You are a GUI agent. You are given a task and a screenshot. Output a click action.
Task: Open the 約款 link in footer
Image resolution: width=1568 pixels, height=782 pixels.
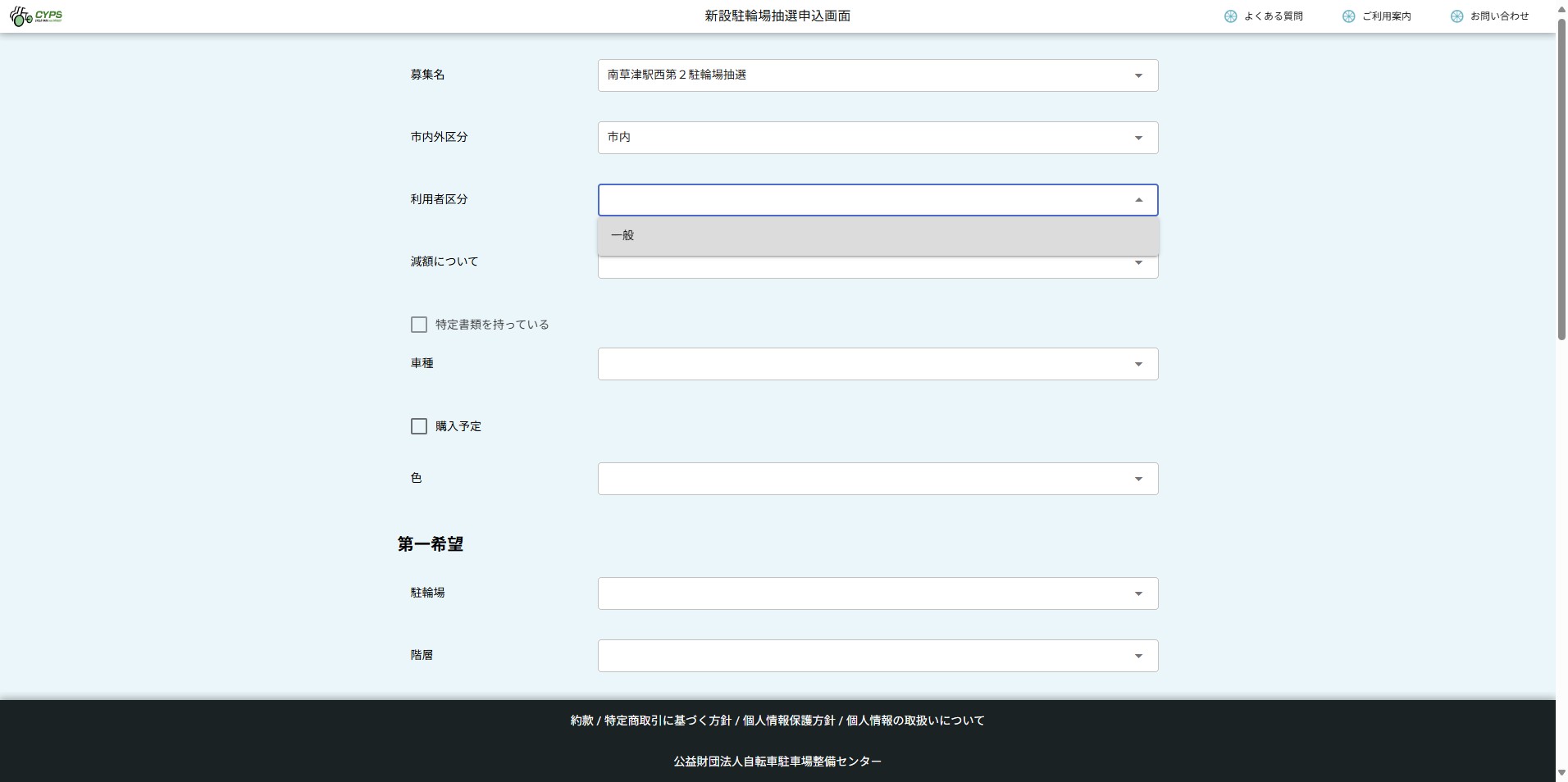[581, 721]
